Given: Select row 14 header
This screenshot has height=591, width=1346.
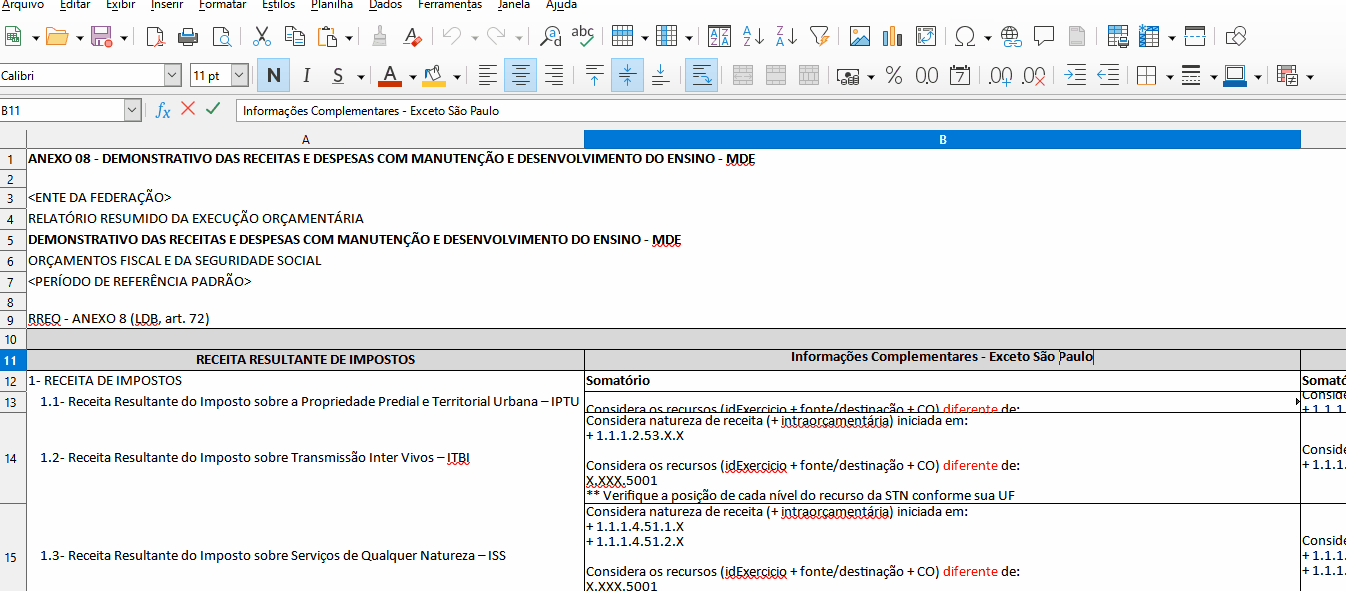Looking at the screenshot, I should tap(13, 458).
